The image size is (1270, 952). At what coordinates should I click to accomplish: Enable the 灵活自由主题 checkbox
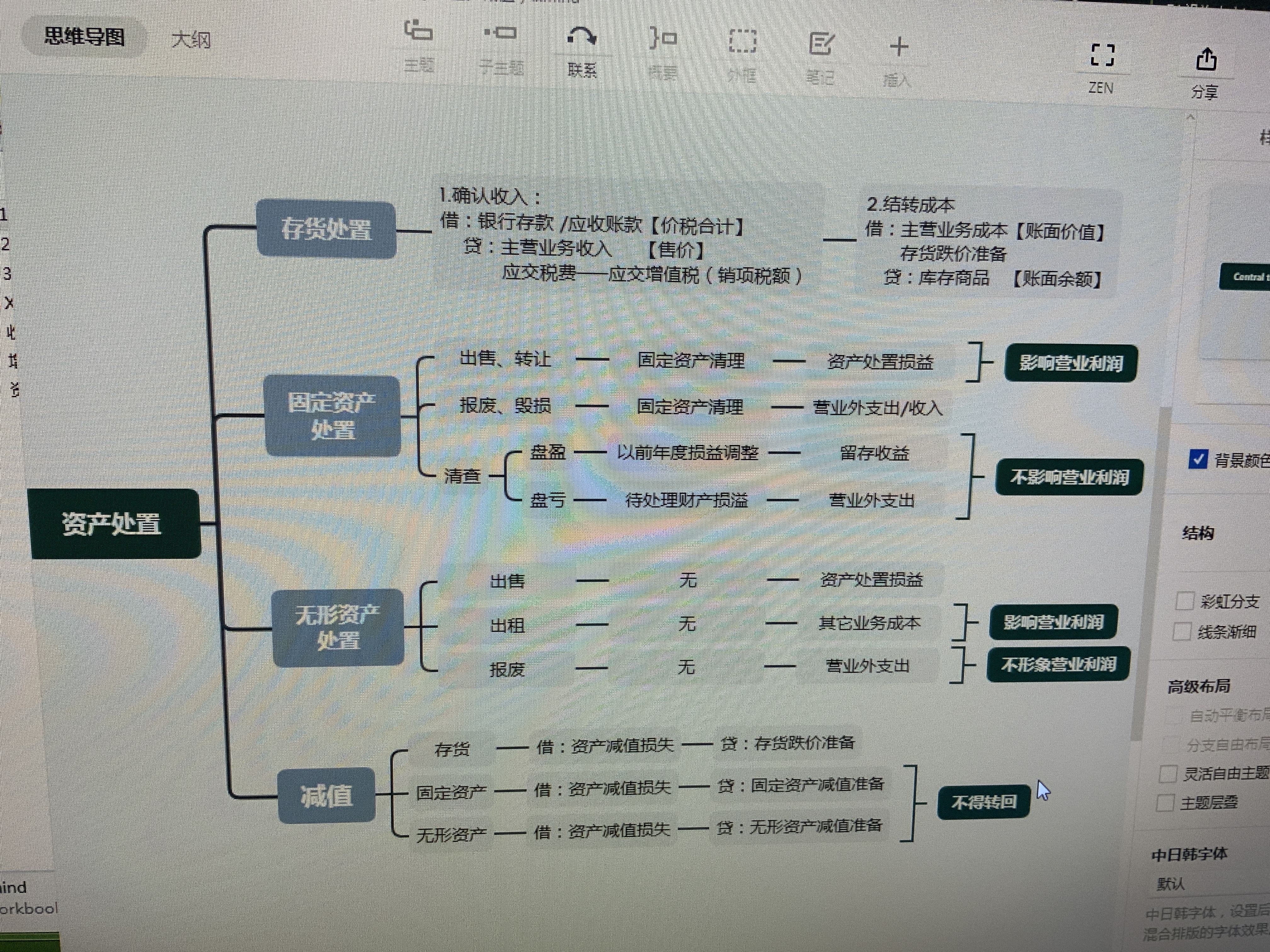[1168, 773]
